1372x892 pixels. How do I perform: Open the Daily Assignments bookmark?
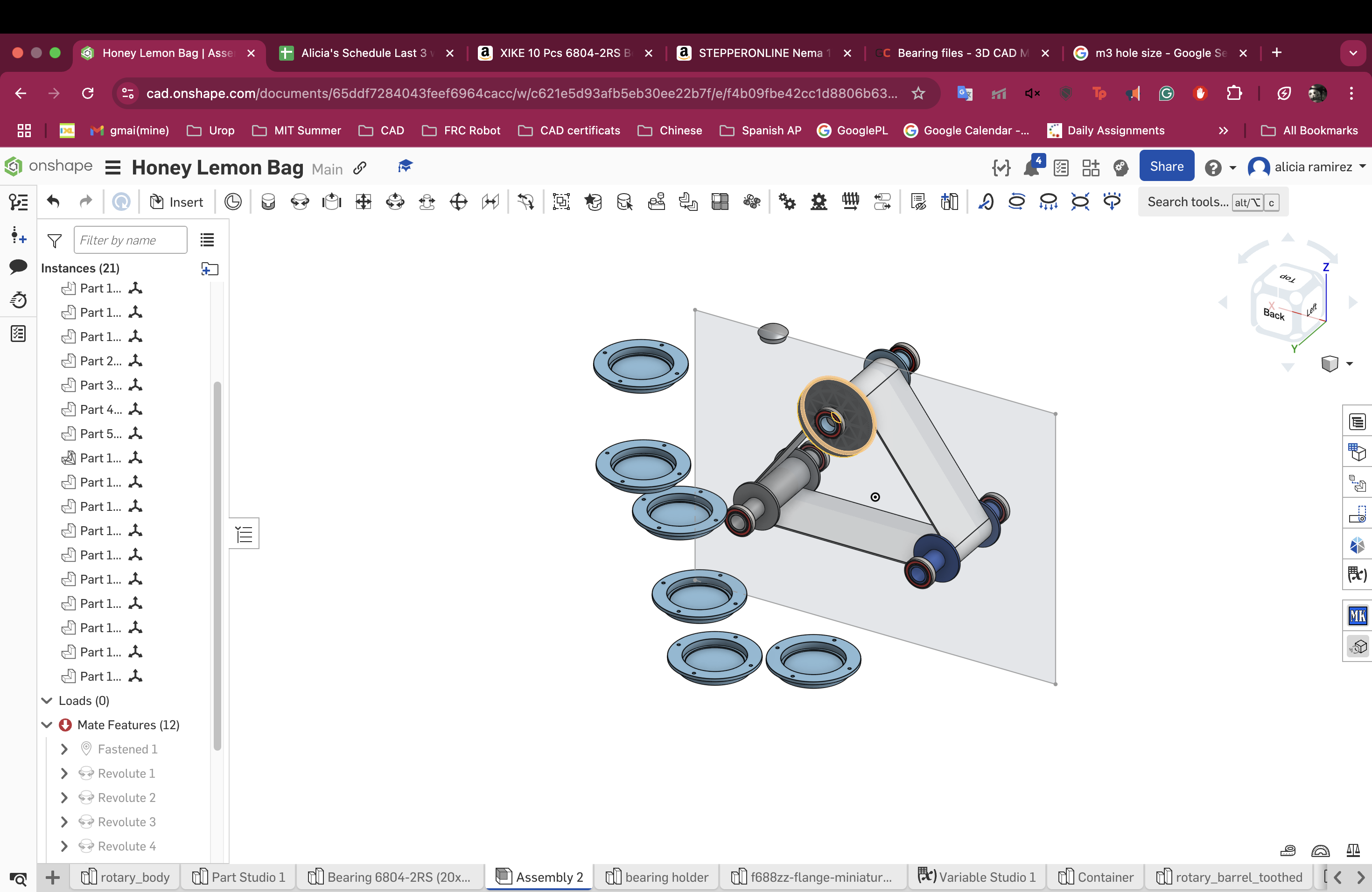click(1106, 131)
